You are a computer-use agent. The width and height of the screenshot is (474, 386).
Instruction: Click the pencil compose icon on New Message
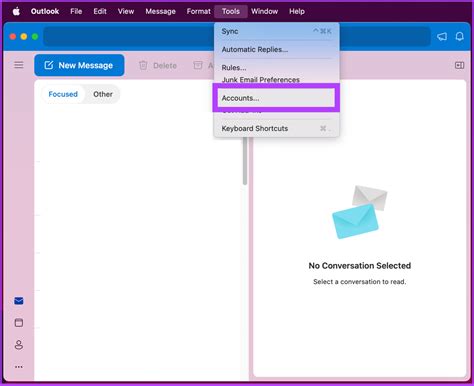coord(49,65)
